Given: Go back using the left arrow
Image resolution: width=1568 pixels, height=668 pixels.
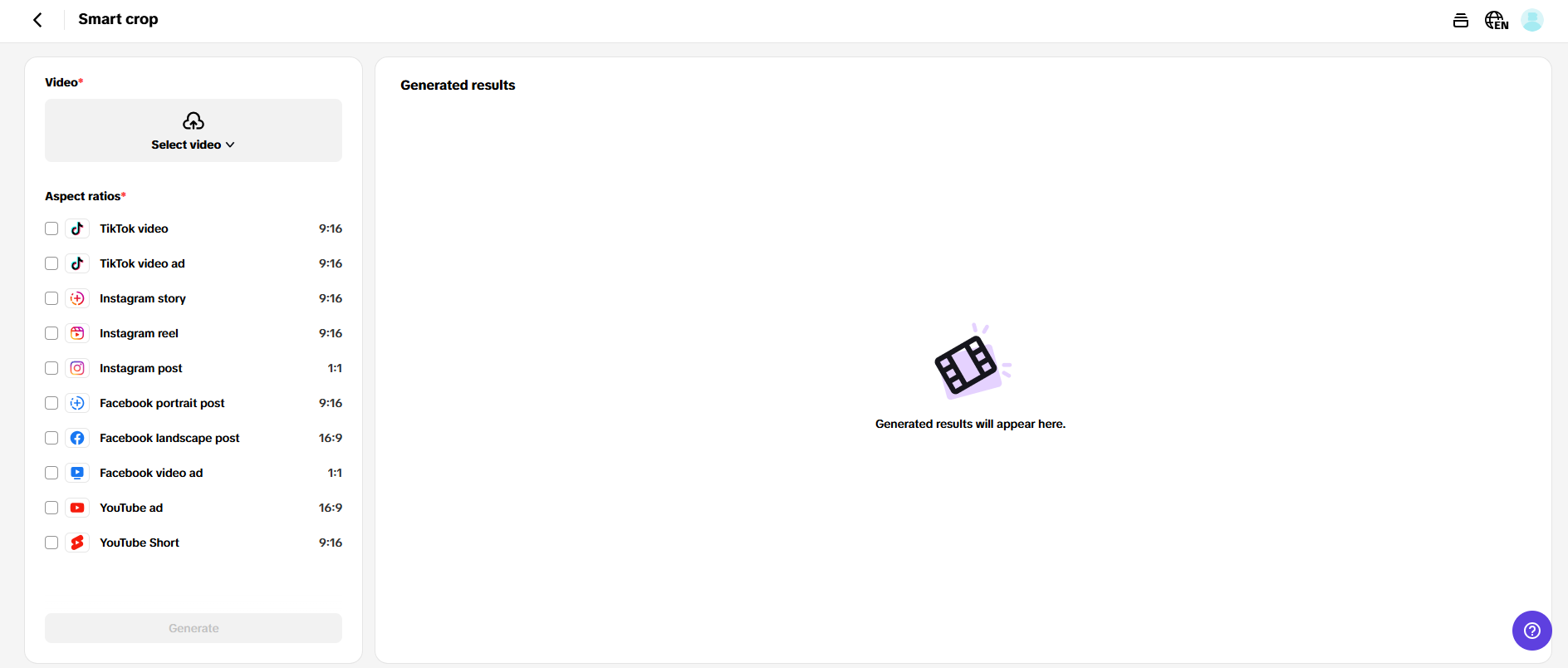Looking at the screenshot, I should (37, 20).
